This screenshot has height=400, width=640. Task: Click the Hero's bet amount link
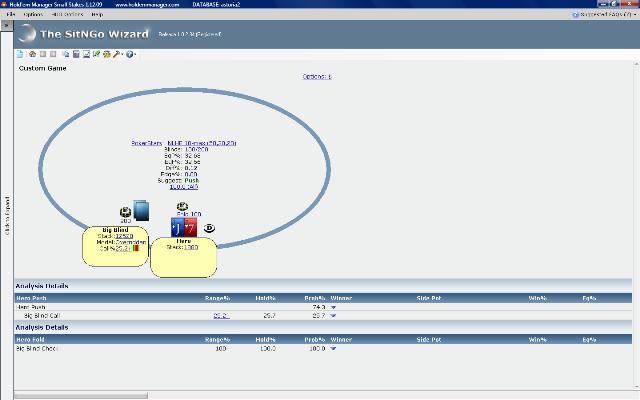pyautogui.click(x=189, y=214)
